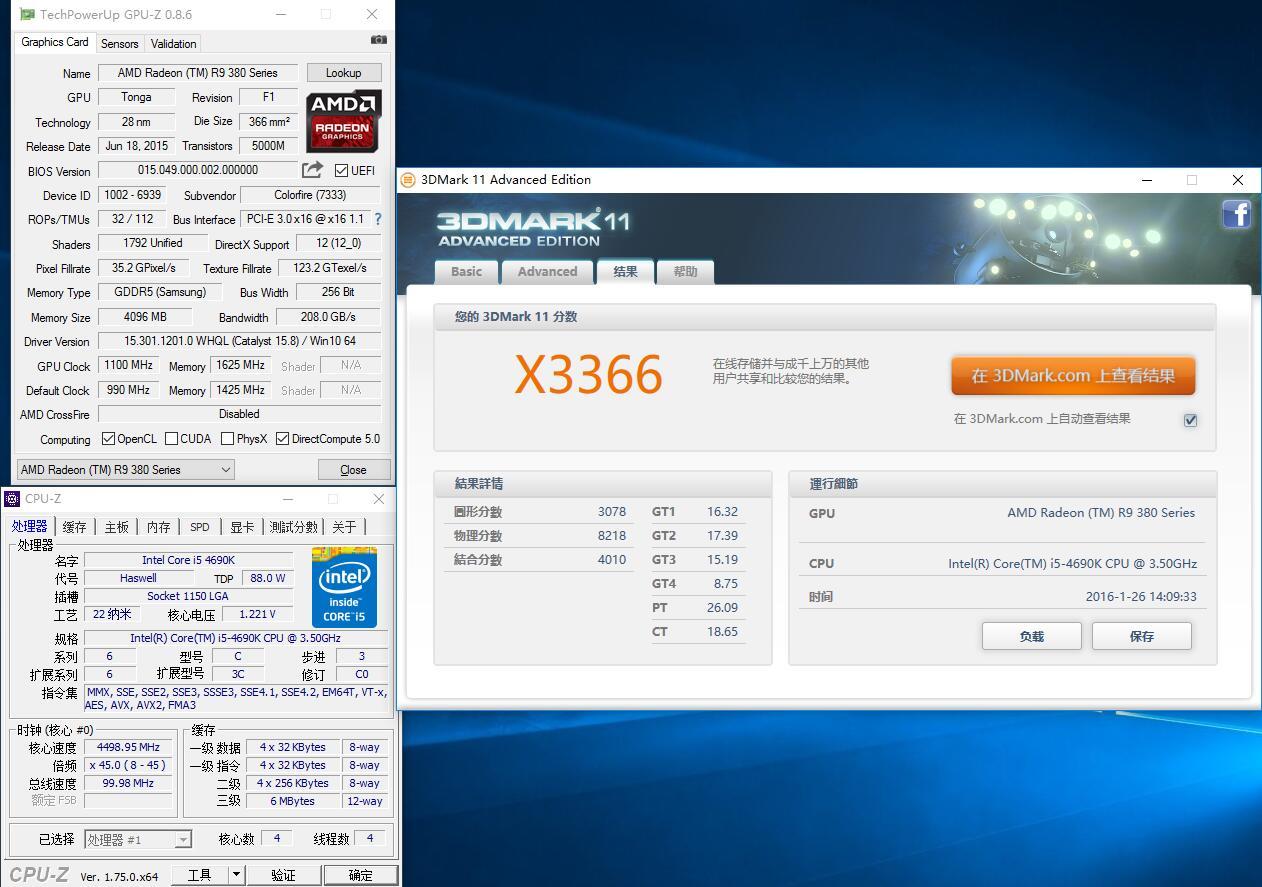Start render test via the question mark icon
Viewport: 1262px width, 887px height.
[x=378, y=219]
